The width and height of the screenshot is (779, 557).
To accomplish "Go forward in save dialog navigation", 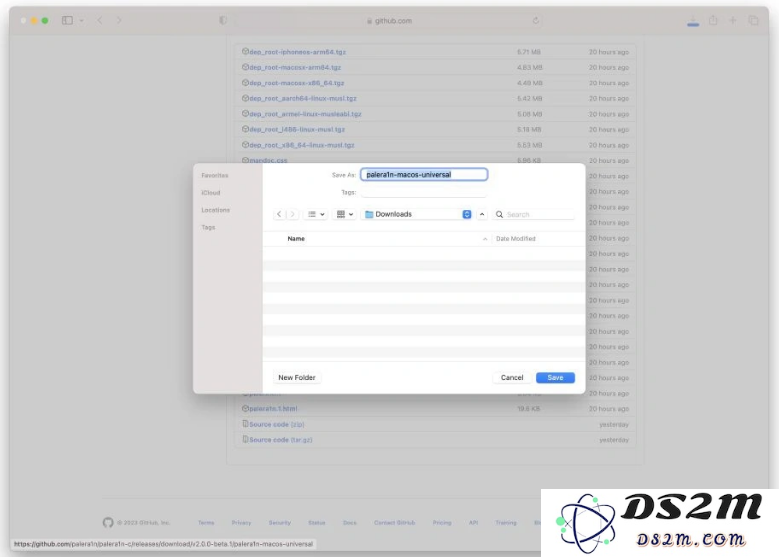I will pos(293,214).
